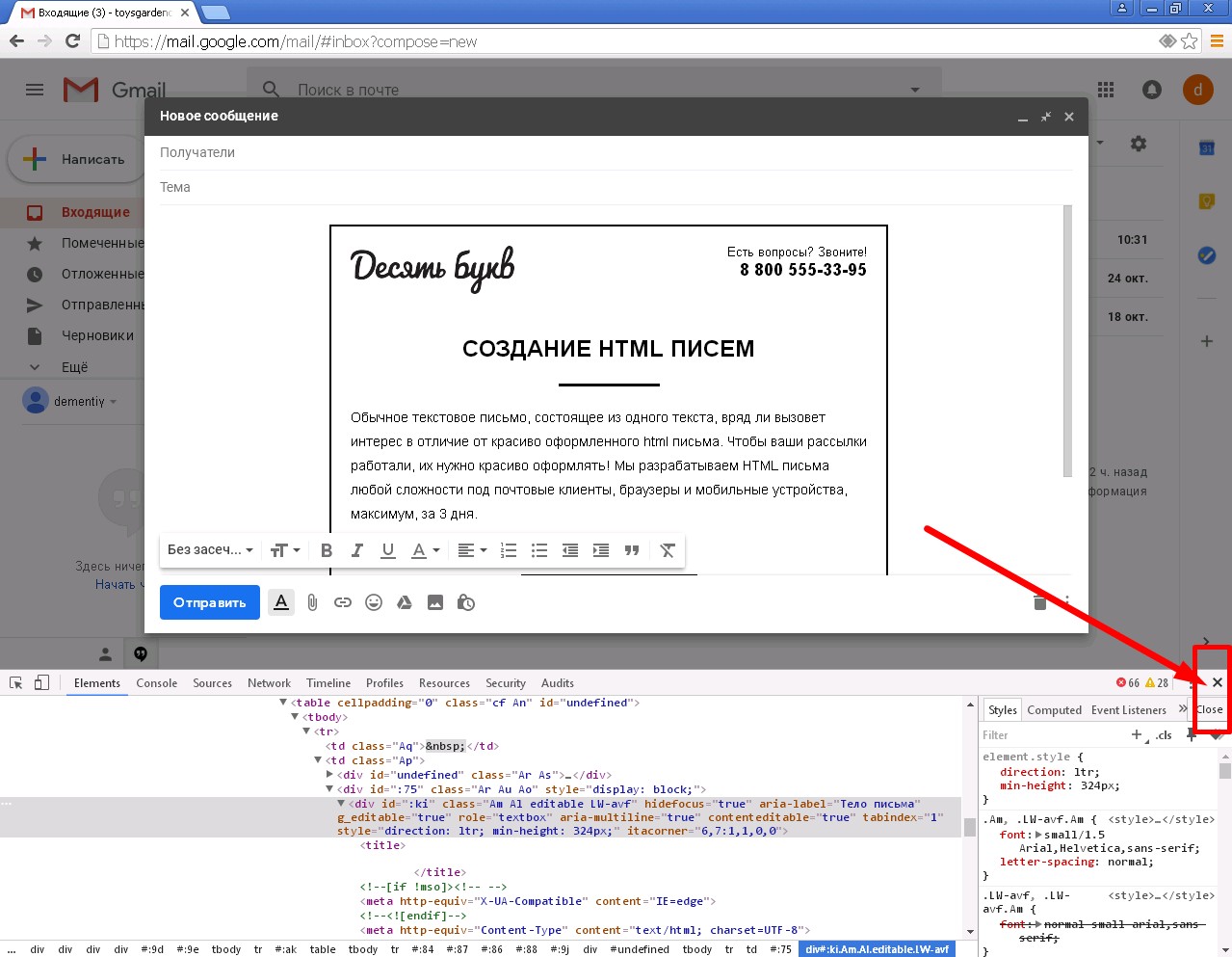The image size is (1232, 957).
Task: Open 'Входящие' inbox folder
Action: coord(95,212)
